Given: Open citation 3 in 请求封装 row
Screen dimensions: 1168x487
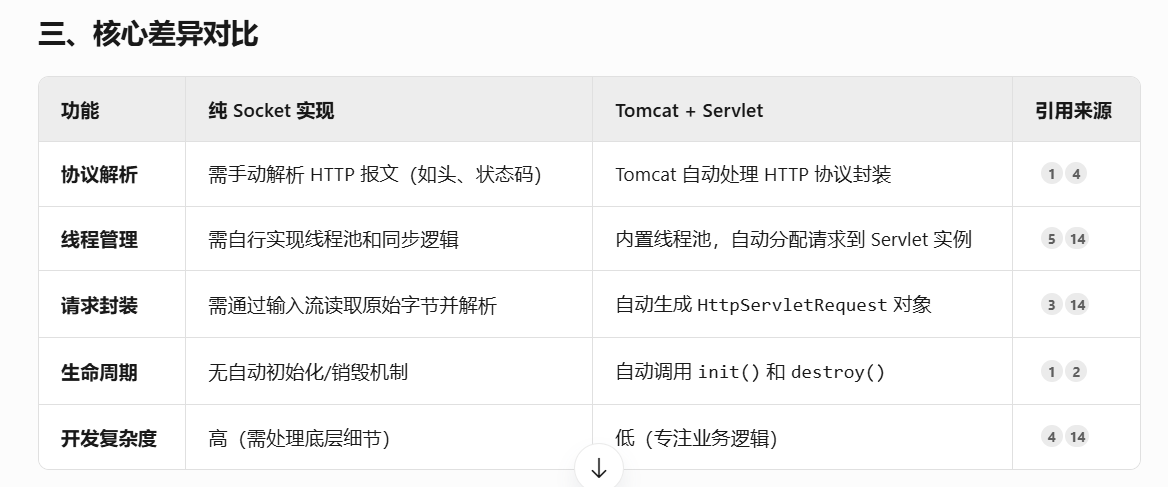Looking at the screenshot, I should click(1051, 305).
